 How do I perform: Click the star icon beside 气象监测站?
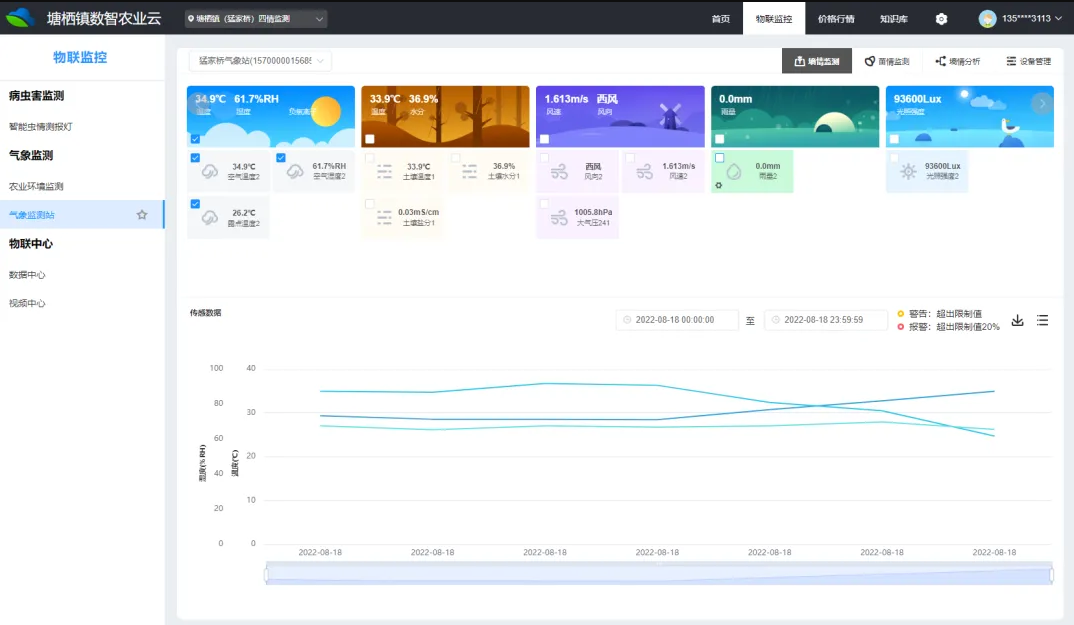click(x=142, y=215)
